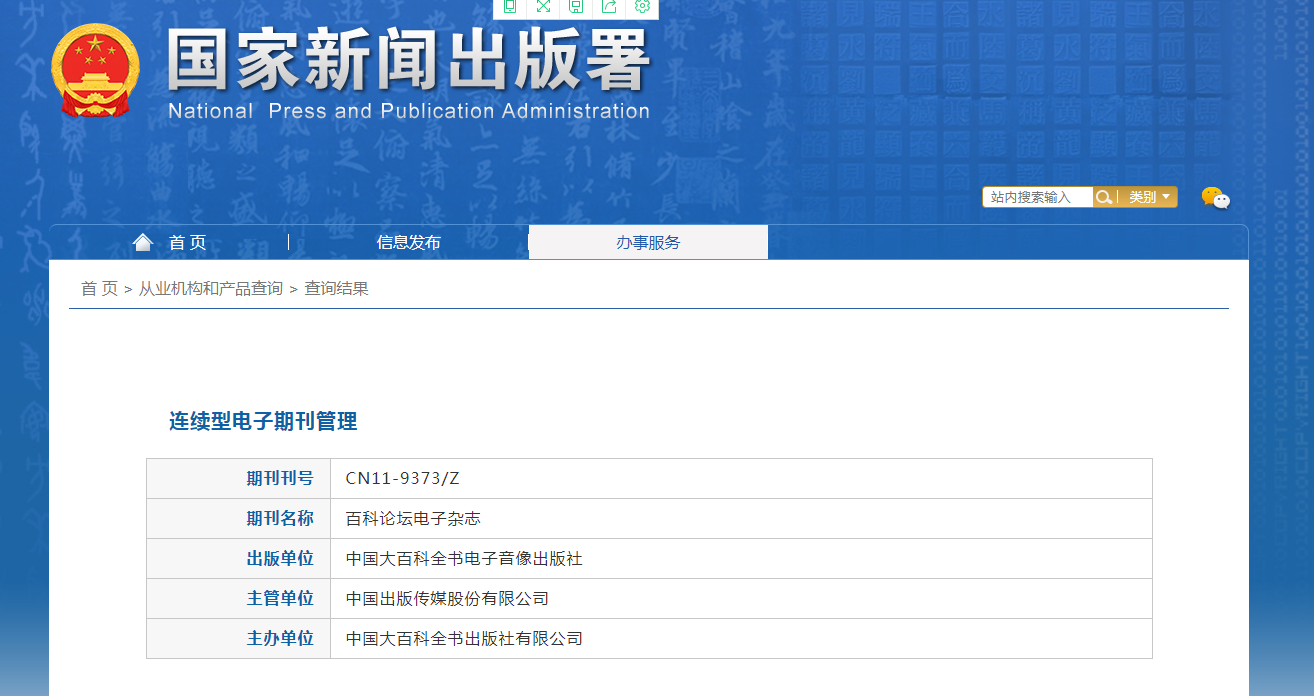This screenshot has height=696, width=1314.
Task: Click the 百科论坛电子杂志 journal name
Action: tap(413, 518)
